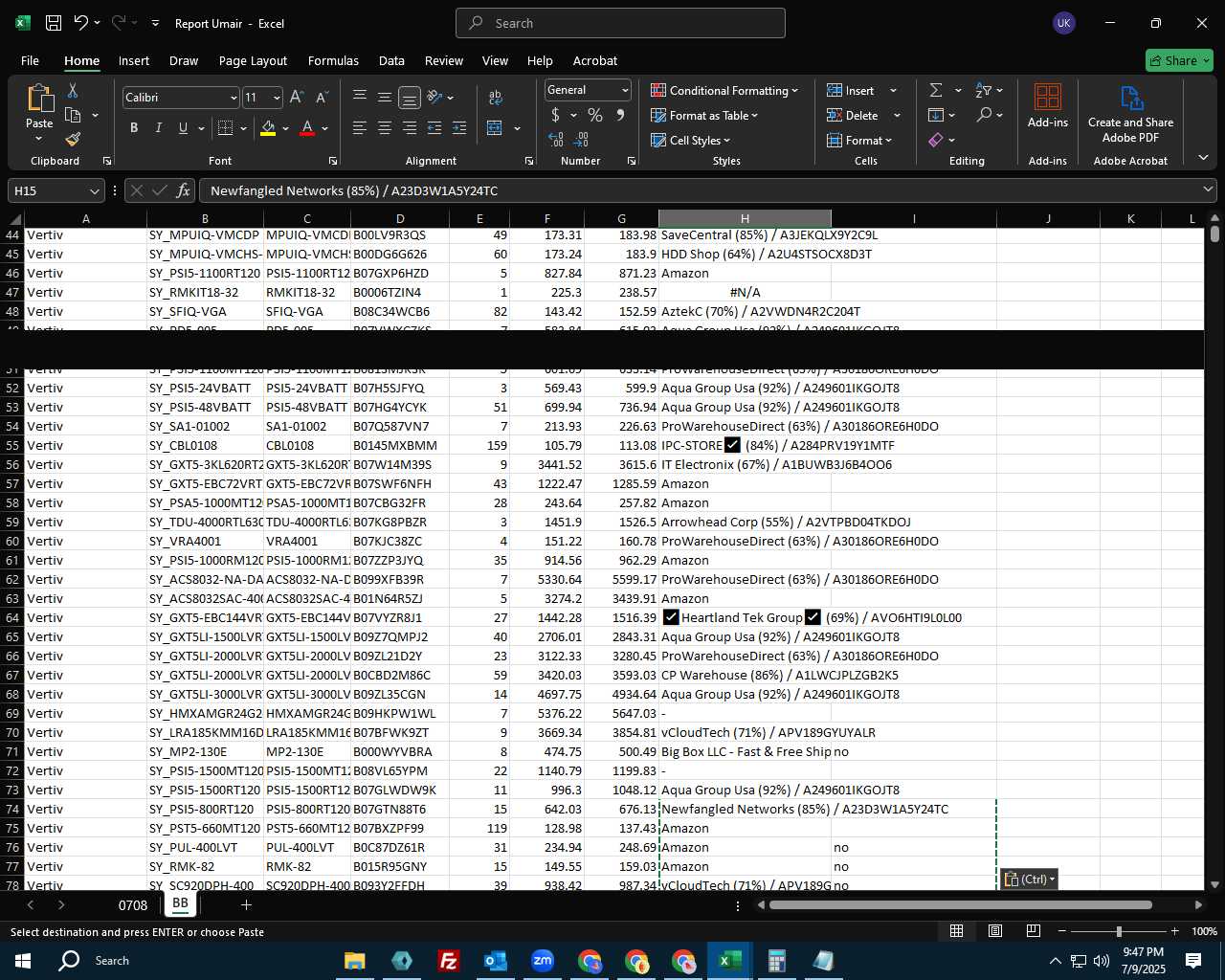Open the General number format dropdown
The height and width of the screenshot is (980, 1225).
point(625,90)
